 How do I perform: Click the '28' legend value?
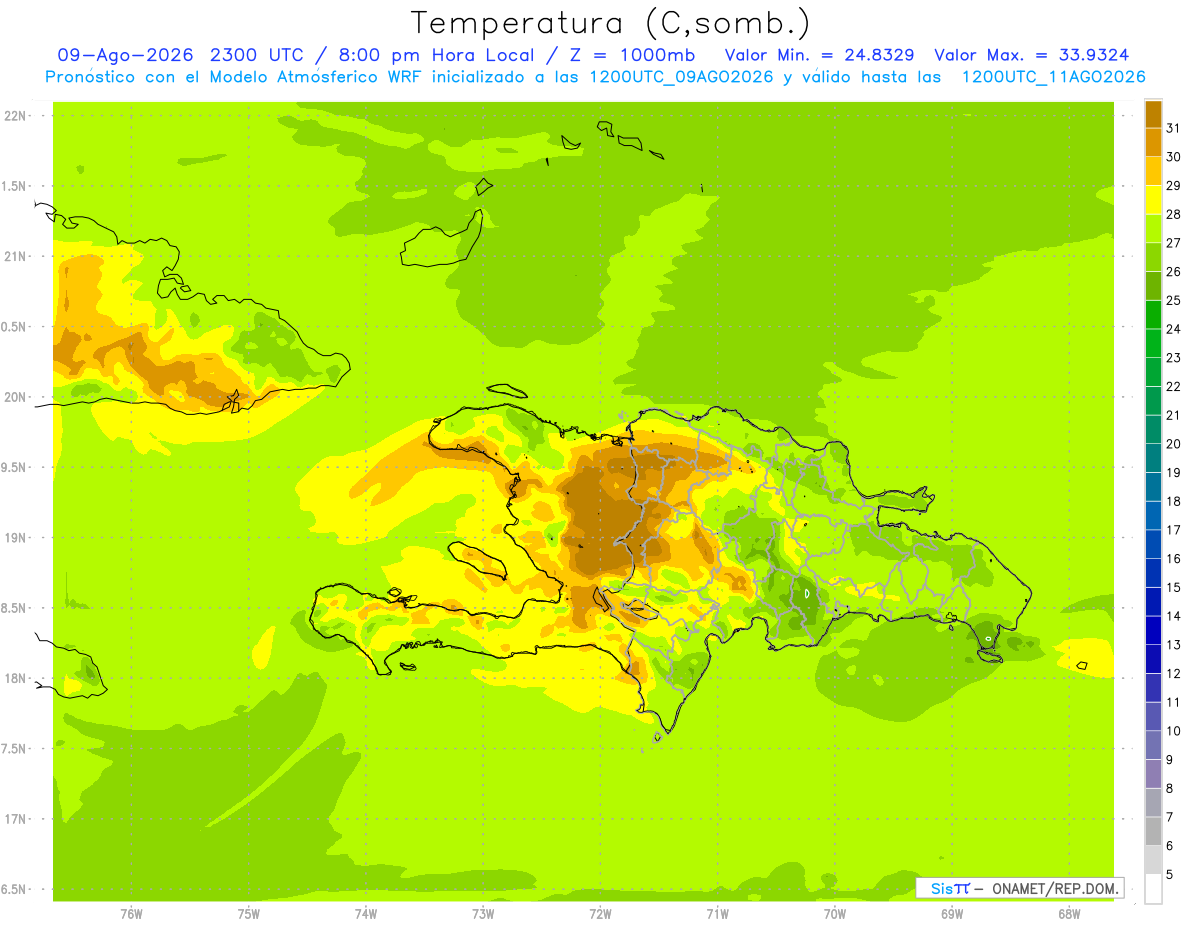(1173, 214)
